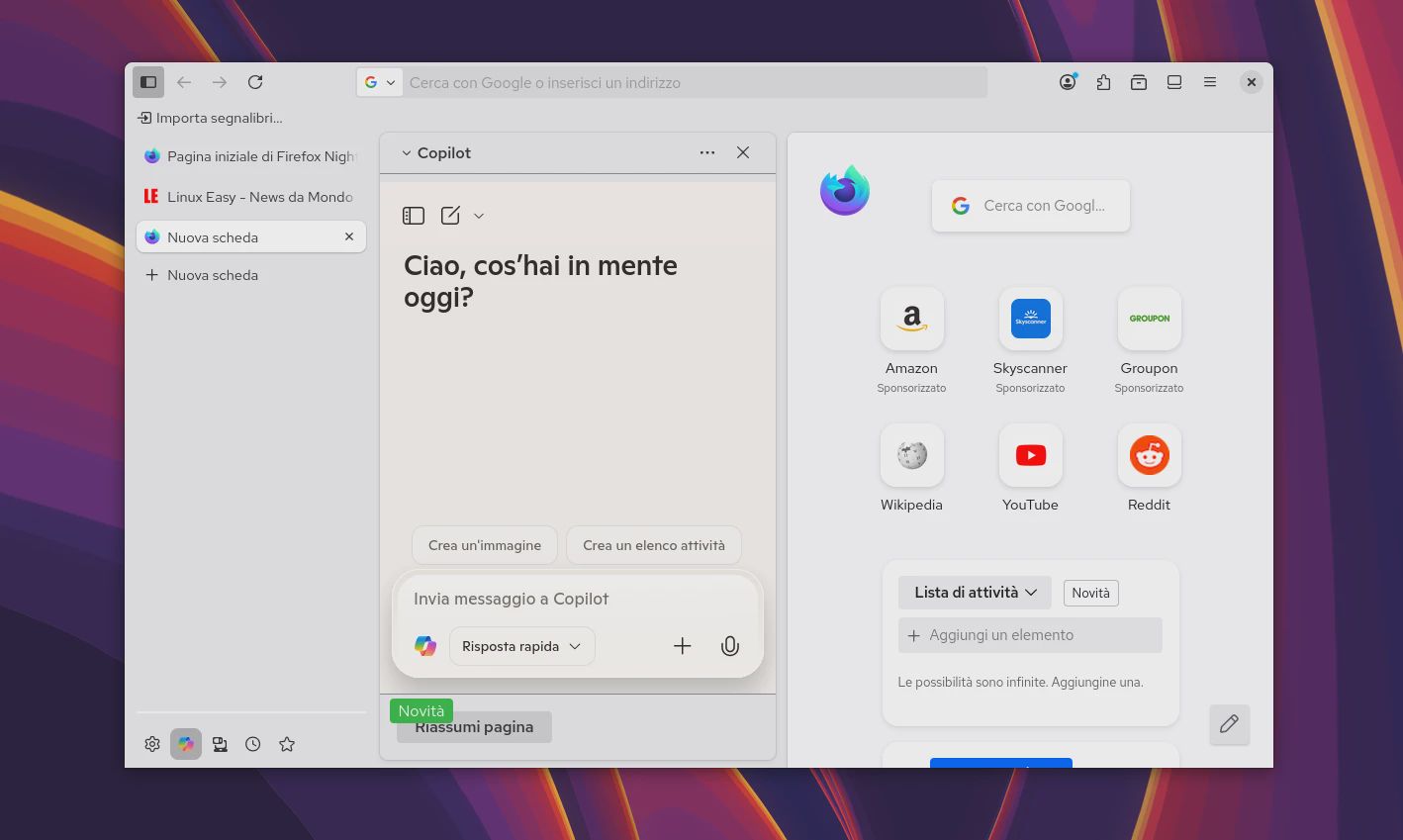Click the Copilot logo in message box
Viewport: 1403px width, 840px height.
click(425, 646)
